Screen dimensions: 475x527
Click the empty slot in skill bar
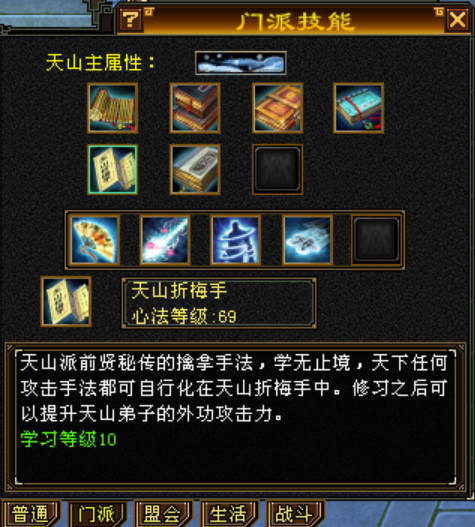(x=377, y=240)
